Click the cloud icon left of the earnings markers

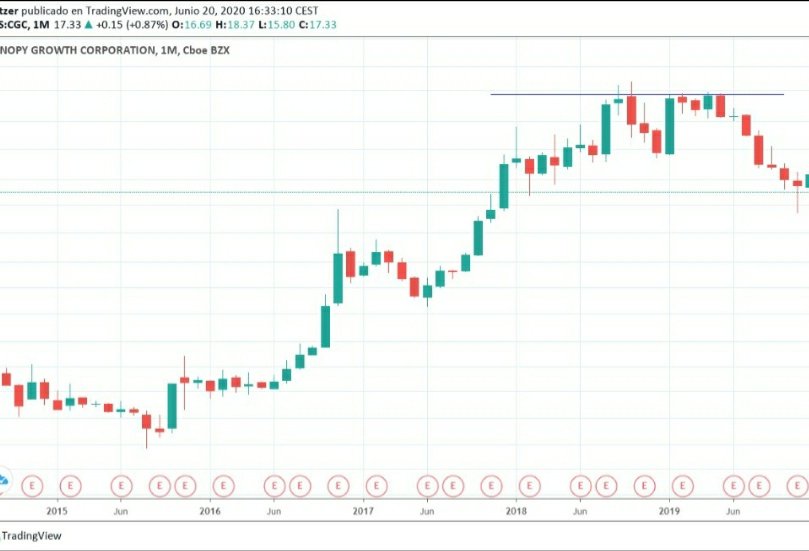point(3,480)
